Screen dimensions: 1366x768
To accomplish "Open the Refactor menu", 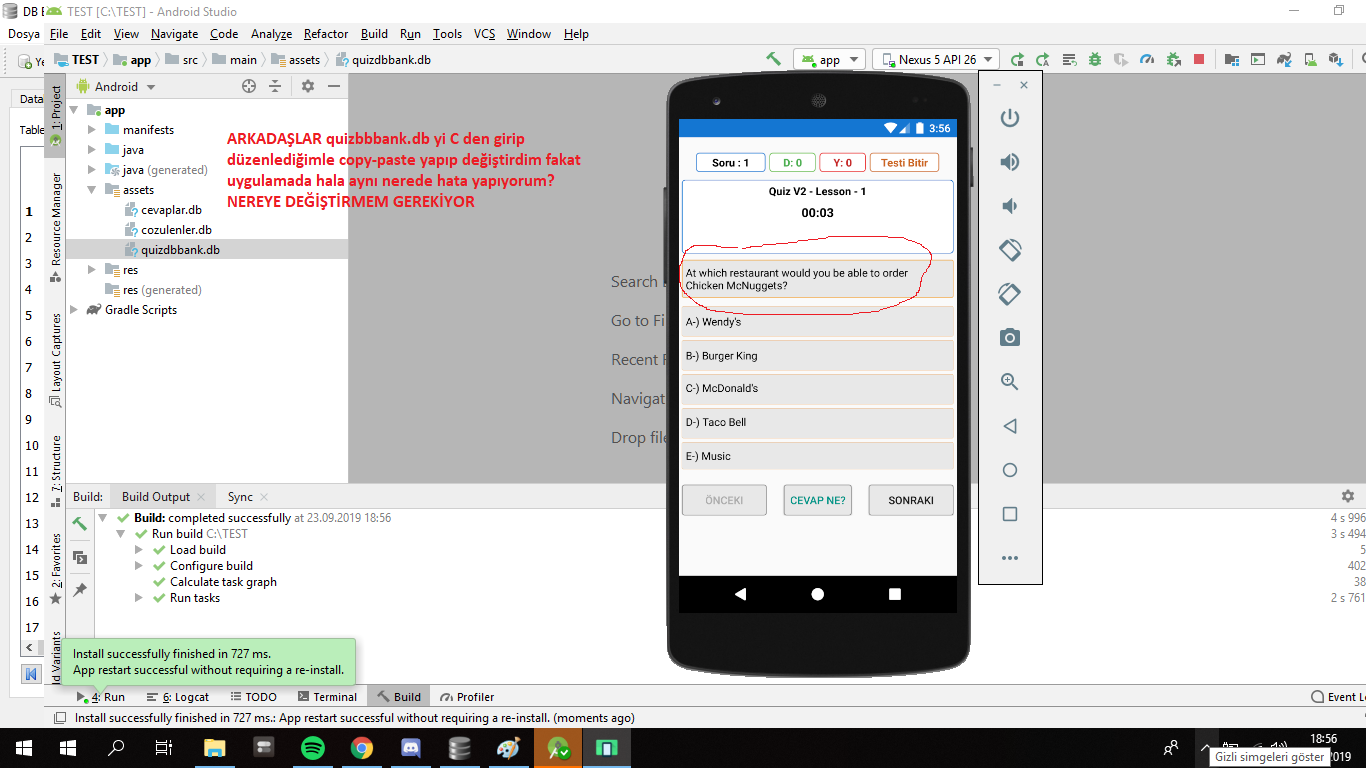I will 326,34.
